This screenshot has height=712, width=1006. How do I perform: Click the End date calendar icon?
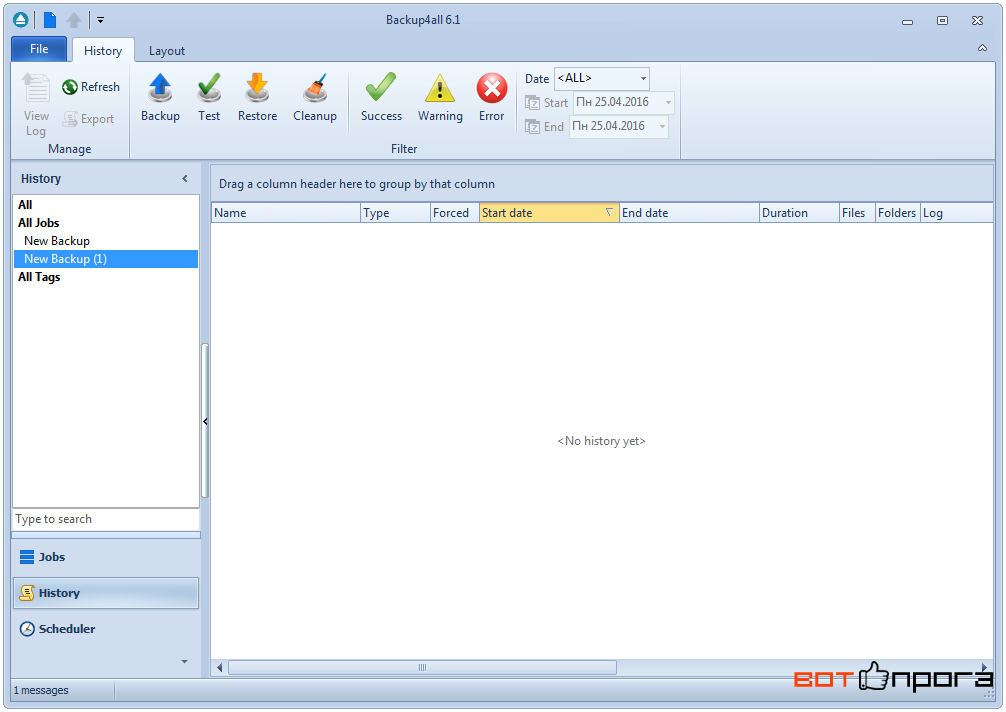pyautogui.click(x=533, y=126)
